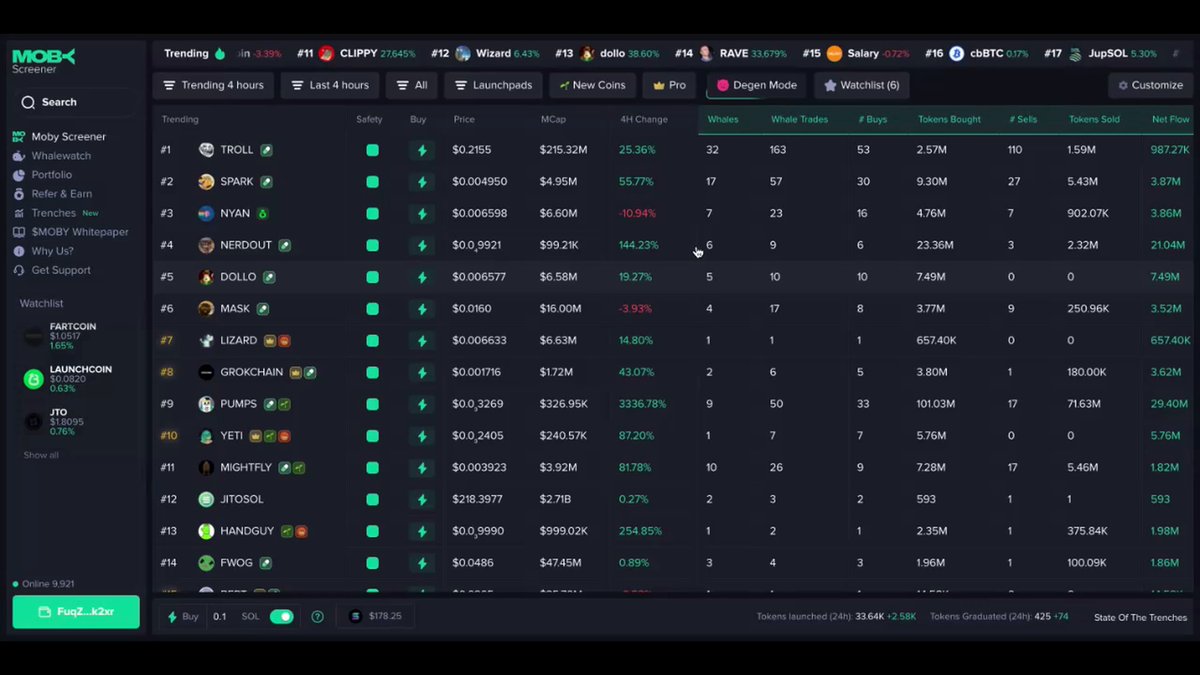The height and width of the screenshot is (675, 1200).
Task: Toggle Degen Mode
Action: click(x=757, y=86)
